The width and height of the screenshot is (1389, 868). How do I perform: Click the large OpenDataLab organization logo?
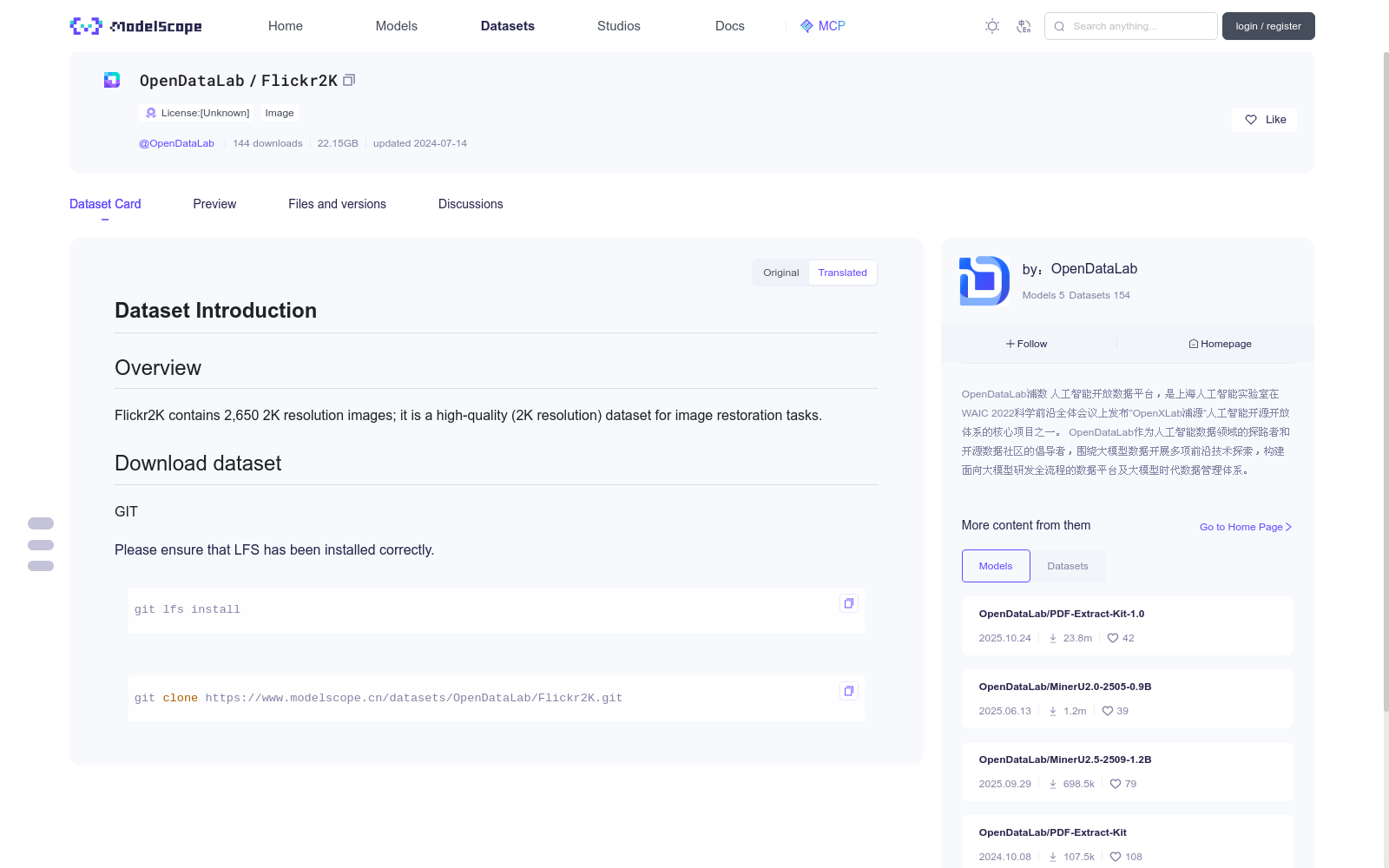(984, 280)
